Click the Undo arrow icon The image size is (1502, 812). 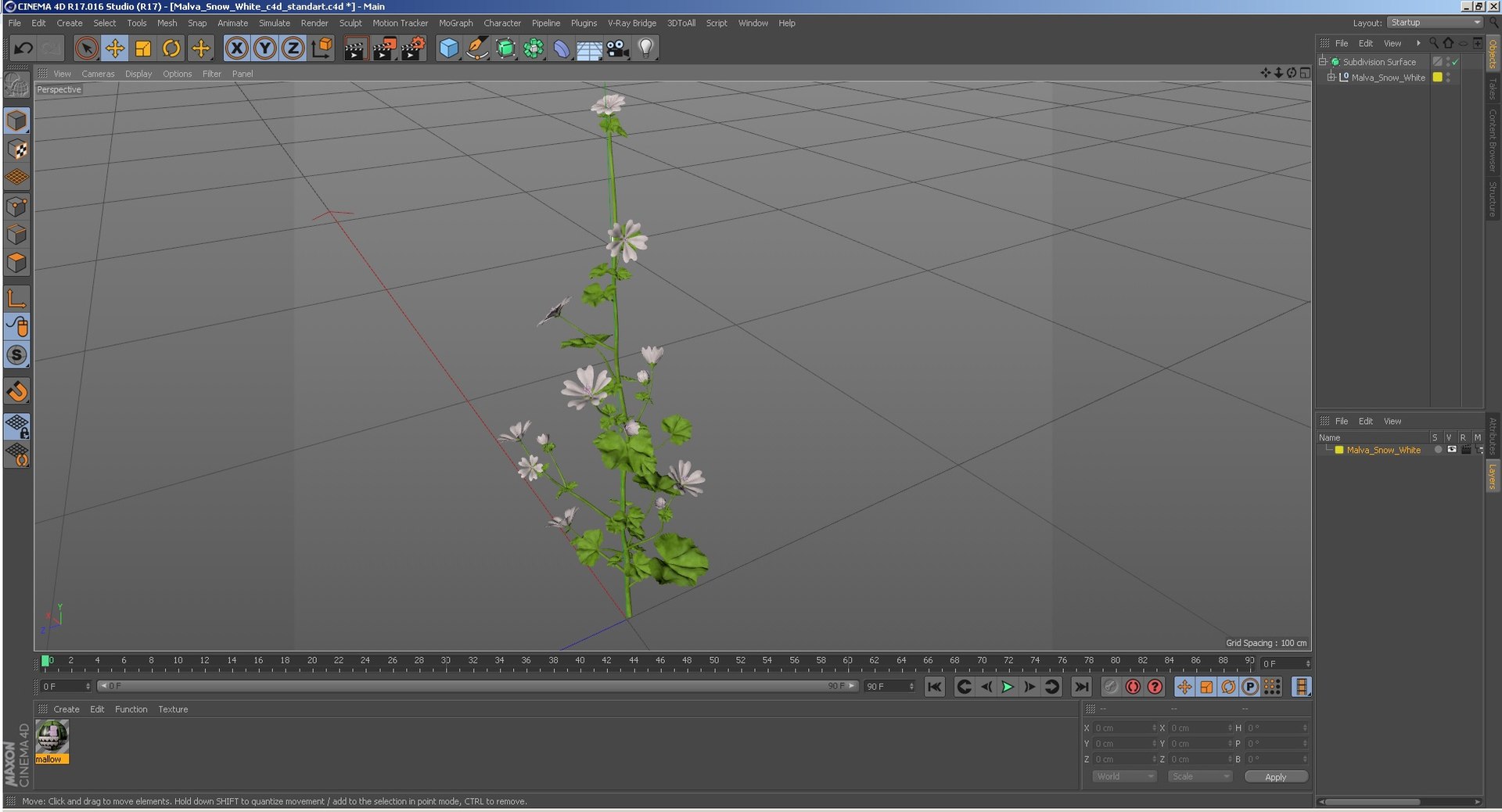point(23,49)
